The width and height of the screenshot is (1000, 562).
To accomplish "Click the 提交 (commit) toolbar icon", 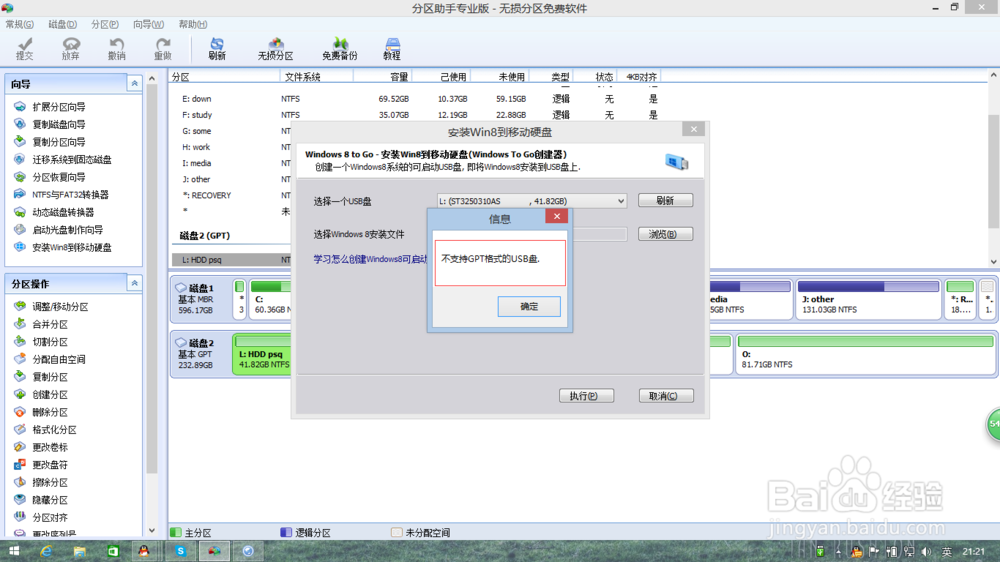I will pos(24,48).
